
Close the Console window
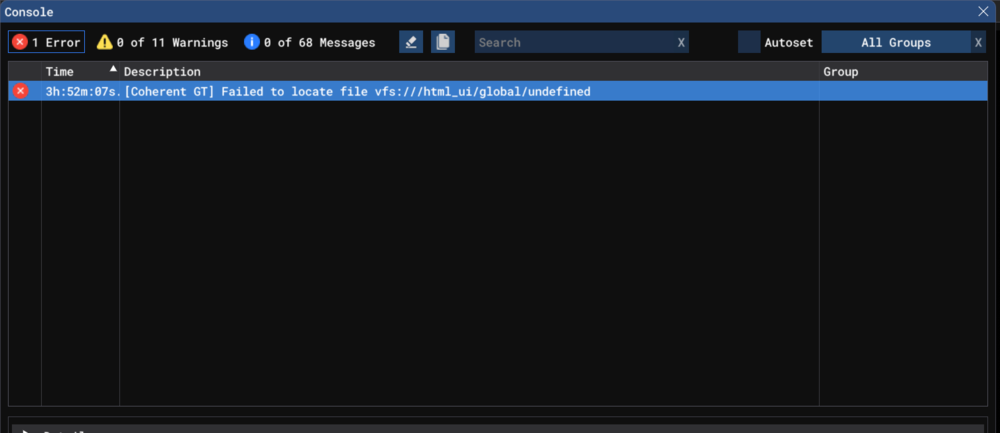tap(983, 11)
